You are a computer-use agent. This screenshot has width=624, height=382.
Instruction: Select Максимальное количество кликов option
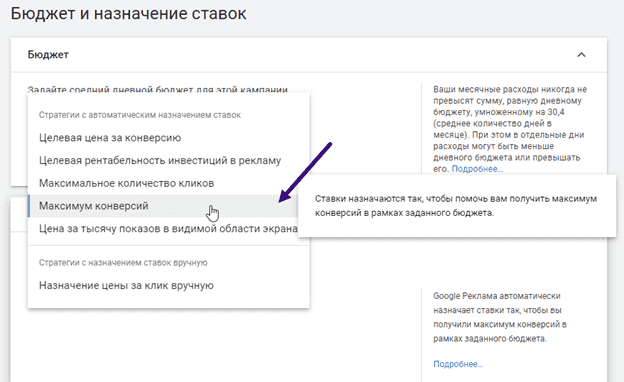168,183
